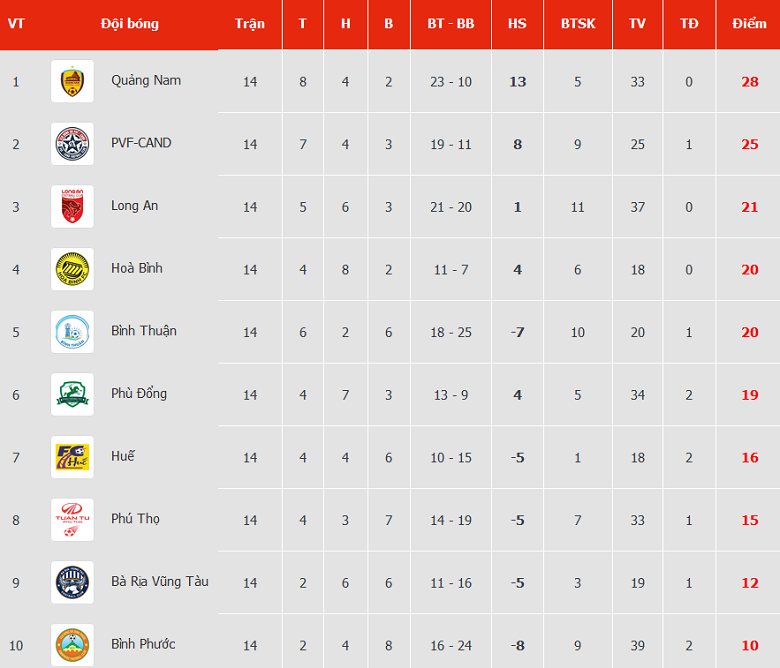
Task: Click the Bình Phước round badge
Action: (72, 645)
